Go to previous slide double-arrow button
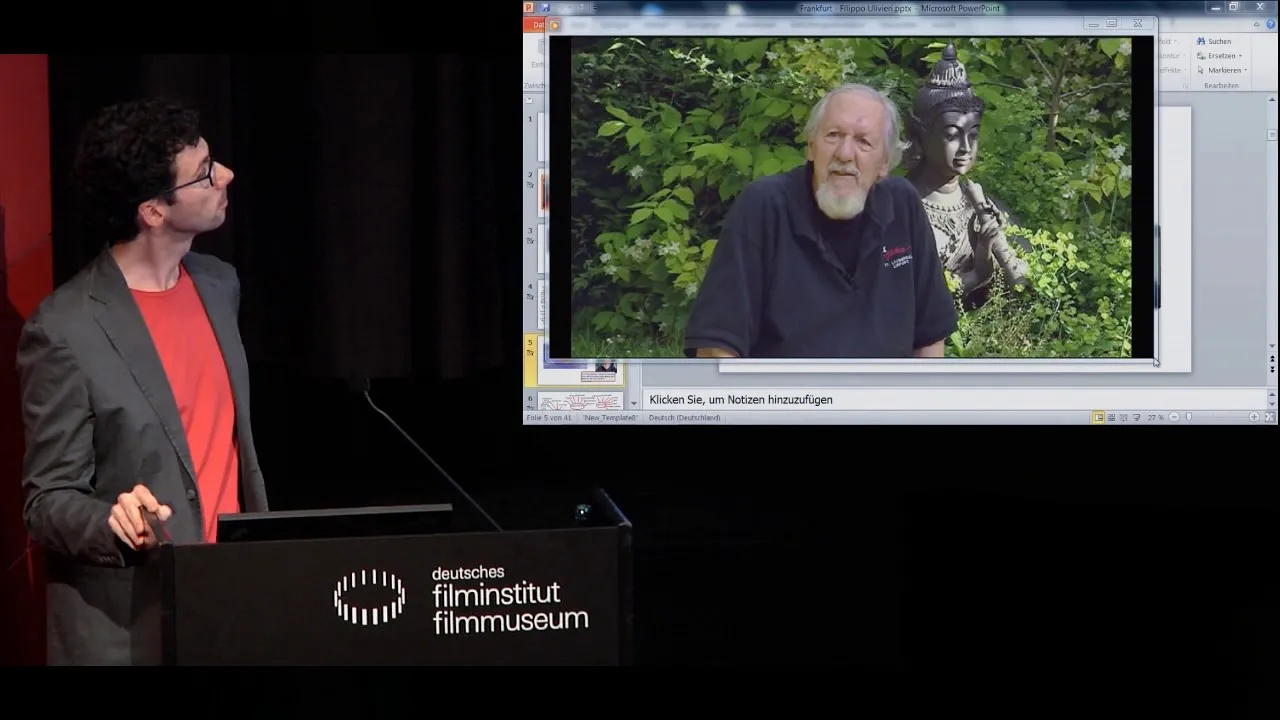The image size is (1280, 720). click(1272, 359)
